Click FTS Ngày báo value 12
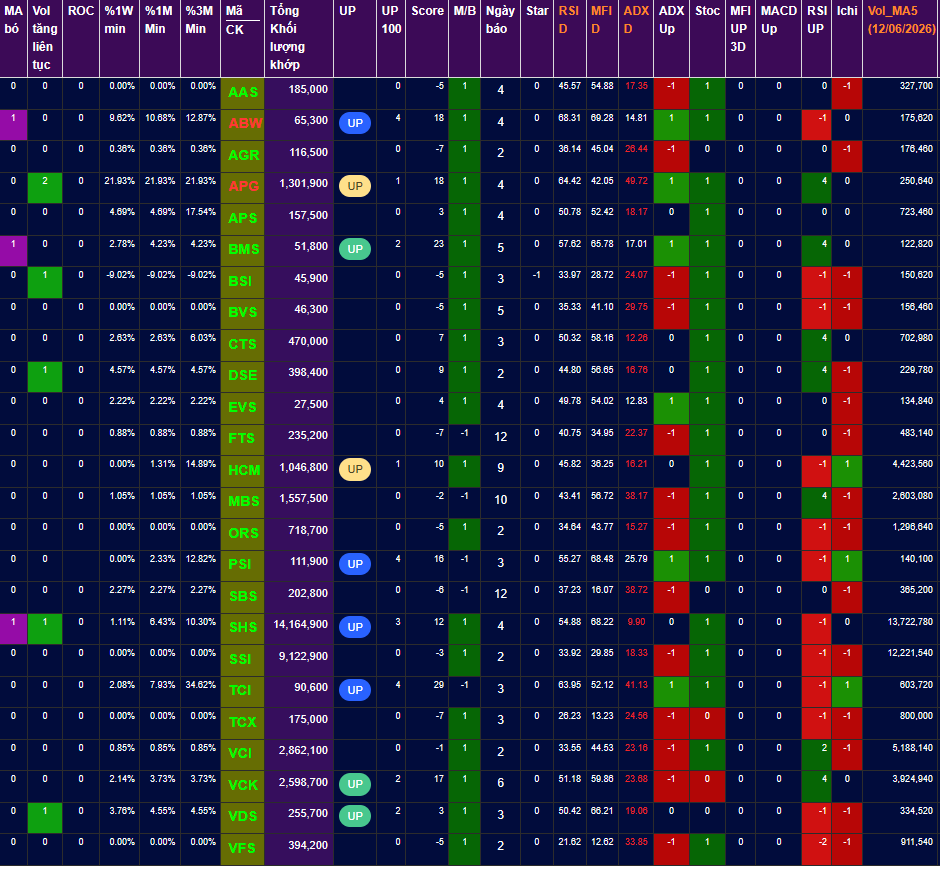The height and width of the screenshot is (870, 940). pyautogui.click(x=501, y=437)
